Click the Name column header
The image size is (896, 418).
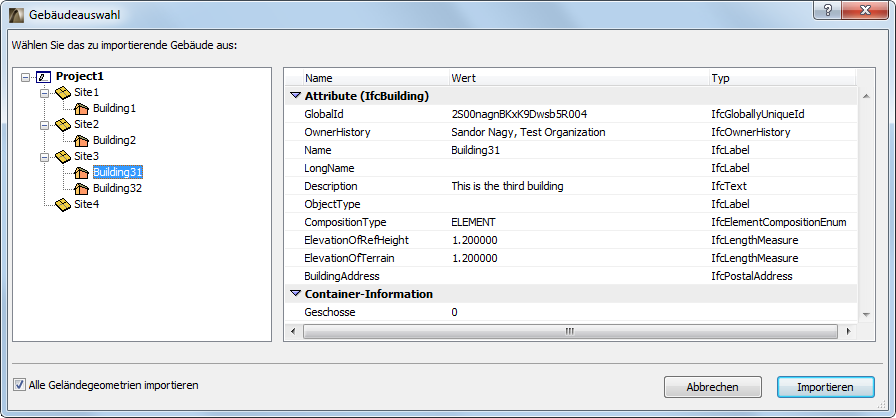[375, 78]
